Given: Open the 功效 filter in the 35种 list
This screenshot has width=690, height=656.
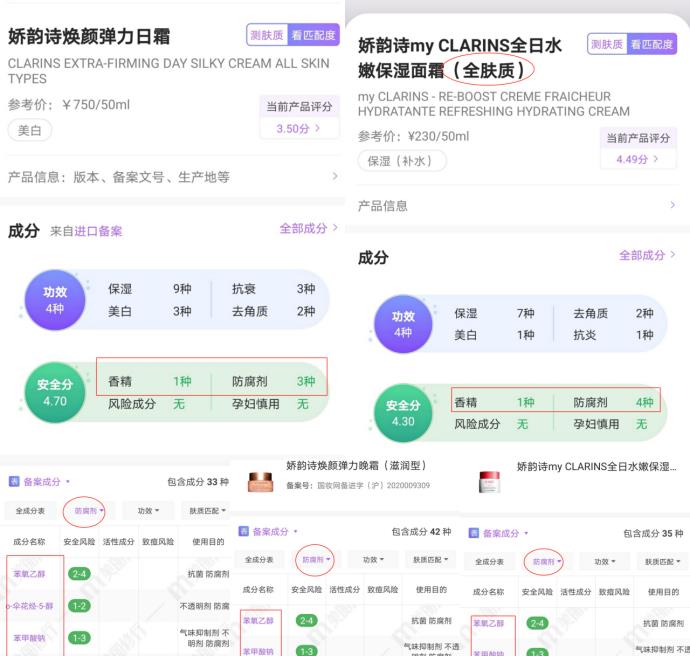Looking at the screenshot, I should [605, 562].
